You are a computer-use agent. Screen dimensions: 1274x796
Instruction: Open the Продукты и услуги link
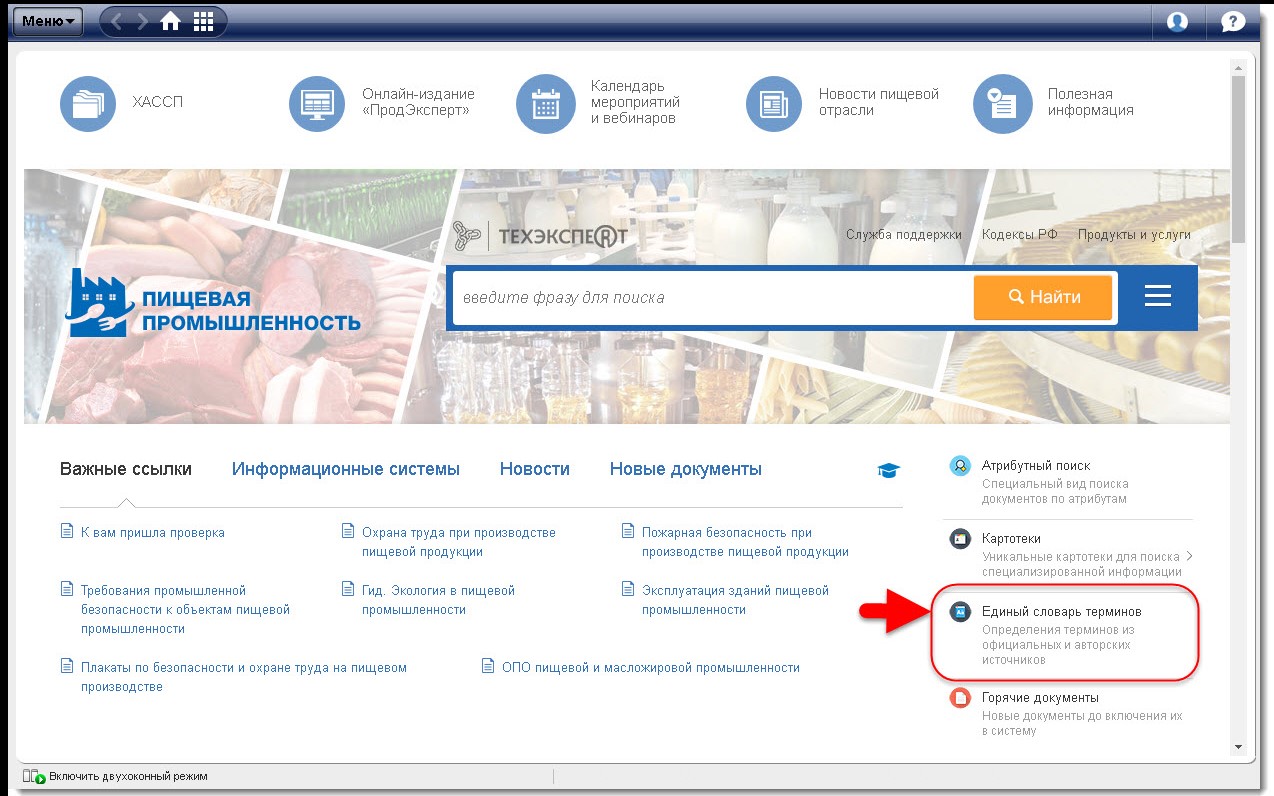pyautogui.click(x=1134, y=235)
